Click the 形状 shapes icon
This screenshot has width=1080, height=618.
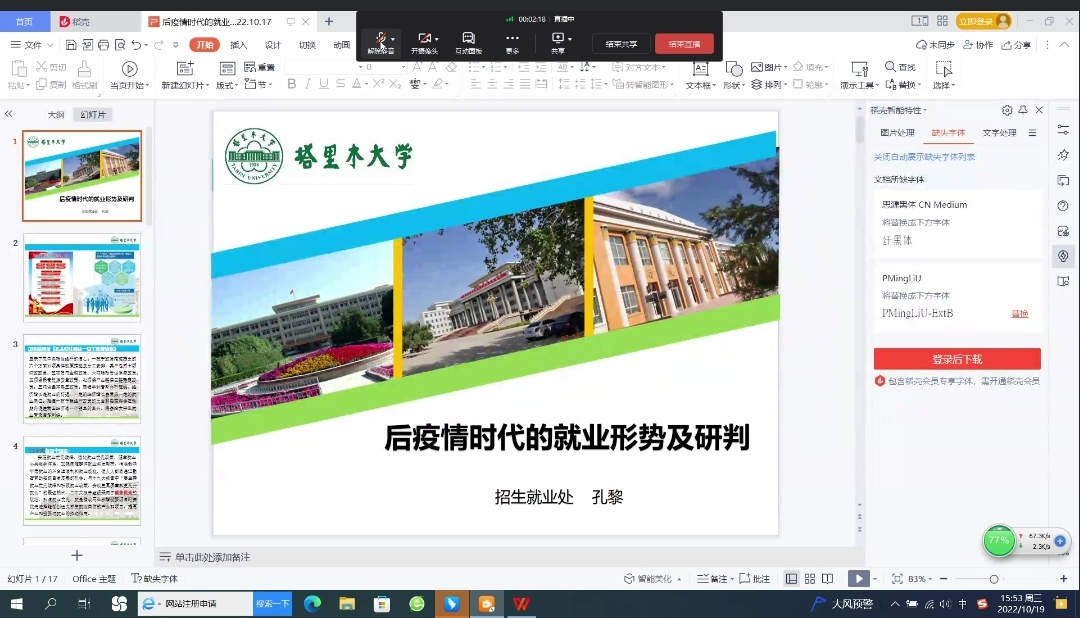(x=734, y=68)
